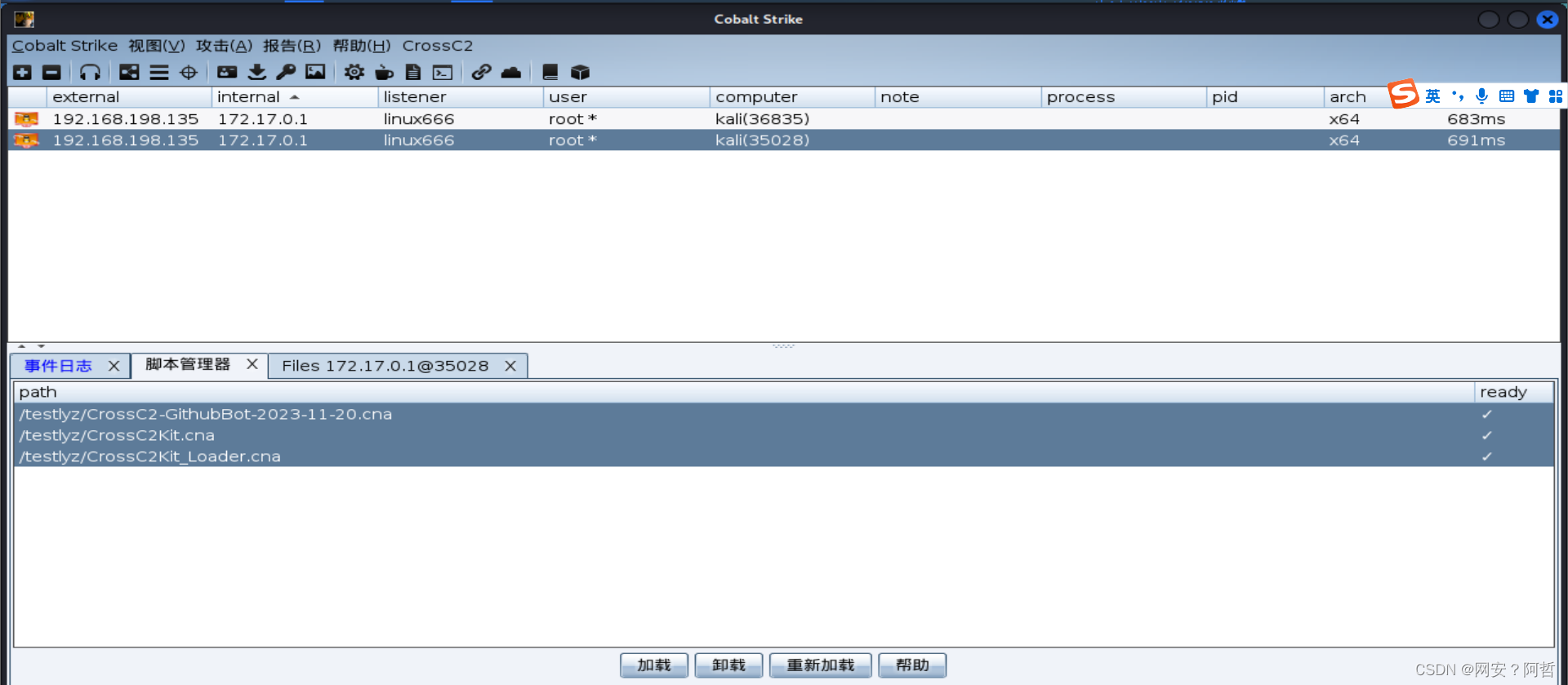Screen dimensions: 1568x685
Task: Click the 卸载 button
Action: tap(728, 665)
